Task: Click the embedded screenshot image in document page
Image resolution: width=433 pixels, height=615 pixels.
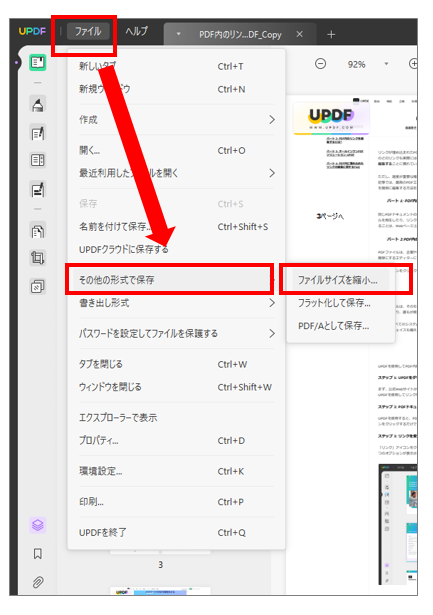Action: click(398, 524)
